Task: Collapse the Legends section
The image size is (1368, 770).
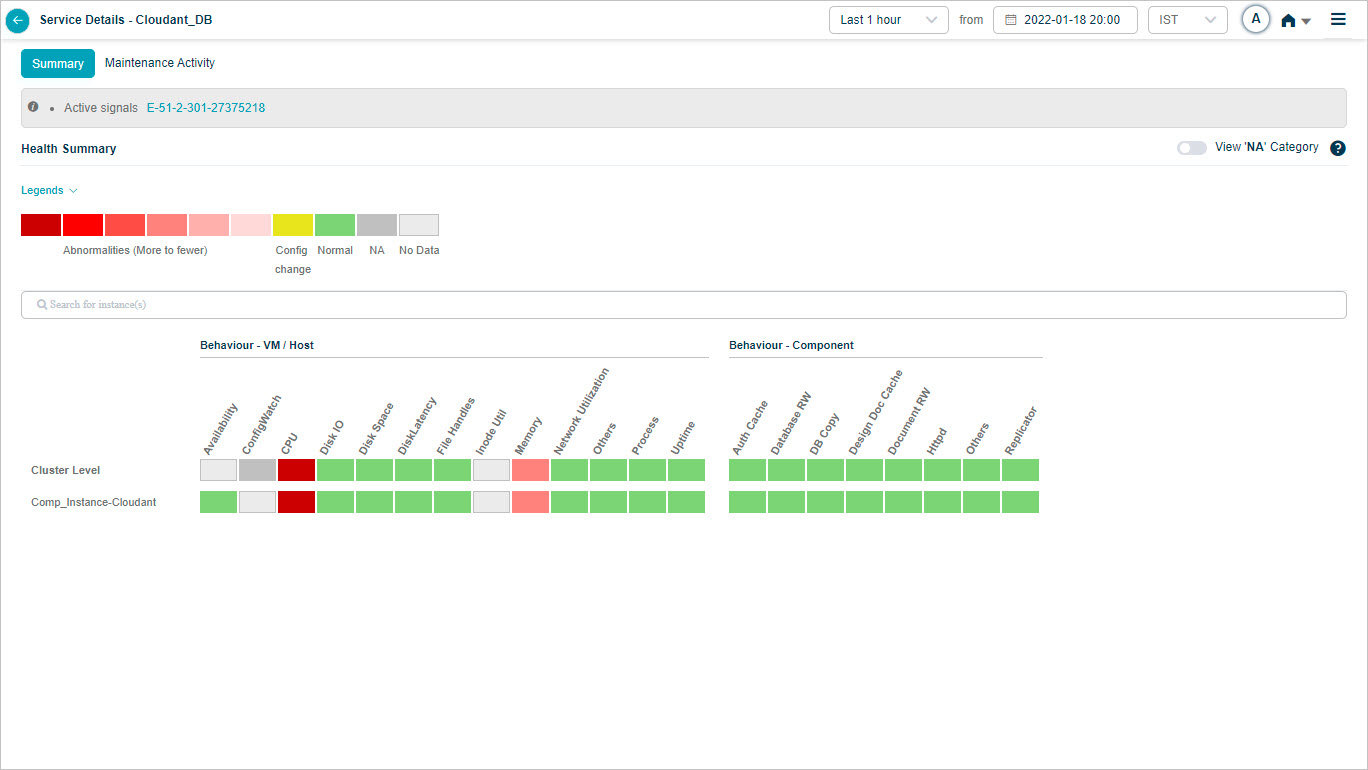Action: (x=49, y=190)
